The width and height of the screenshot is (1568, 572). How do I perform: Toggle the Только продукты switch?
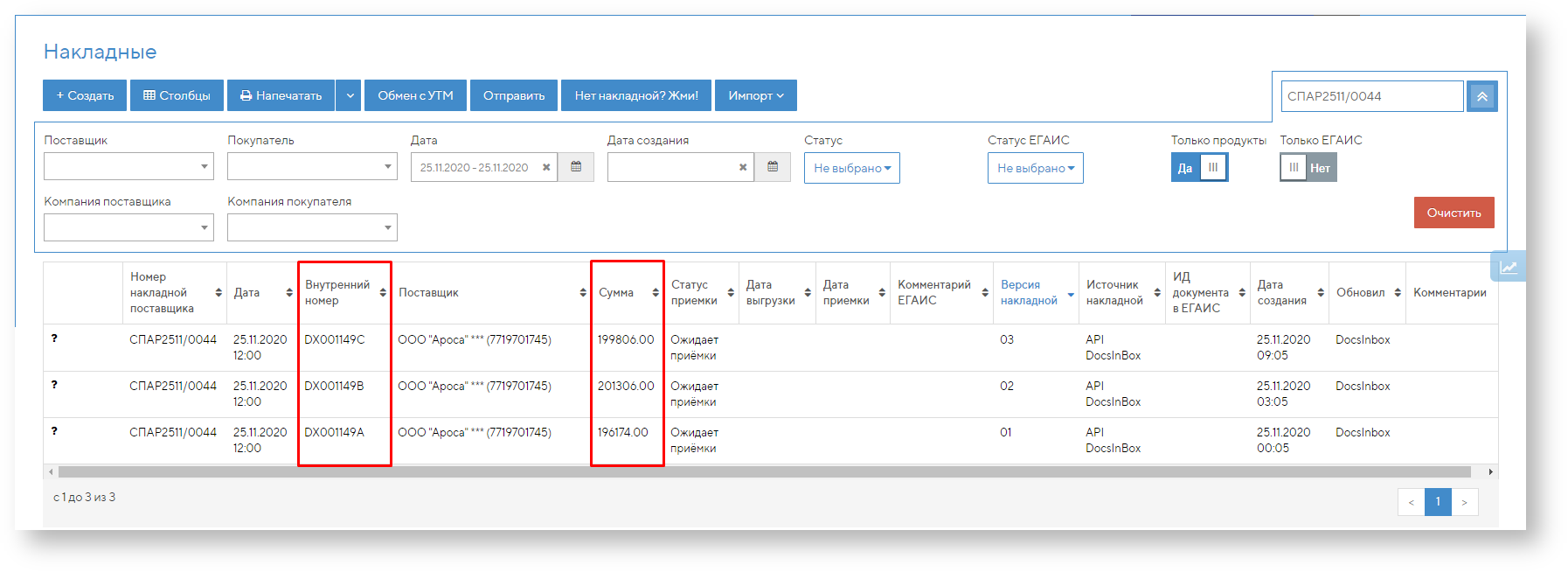[x=1199, y=167]
